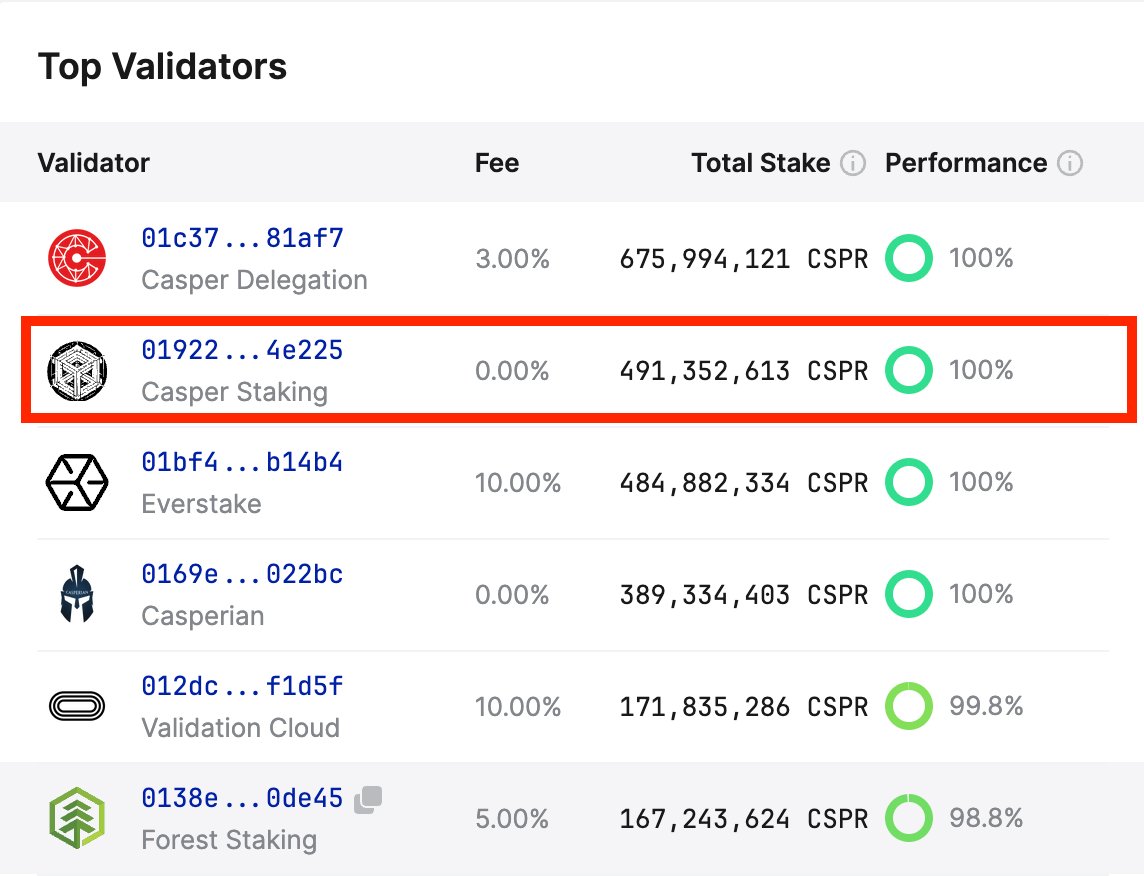Open validator address 012dc...f1d5f
The image size is (1144, 876).
[x=242, y=686]
